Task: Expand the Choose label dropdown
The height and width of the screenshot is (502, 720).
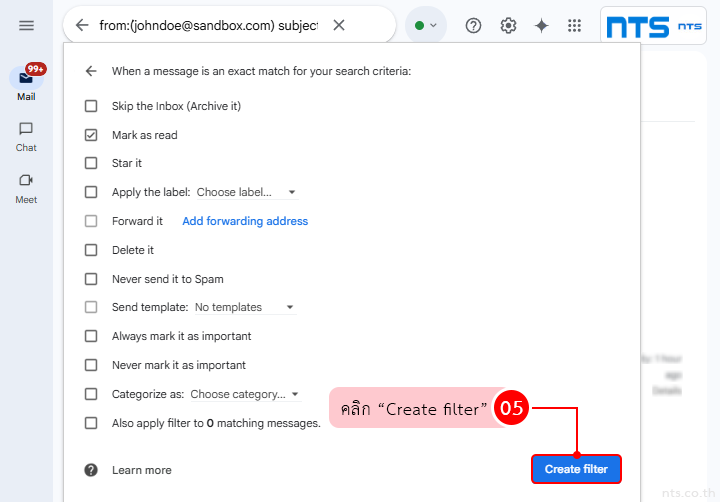Action: tap(246, 192)
